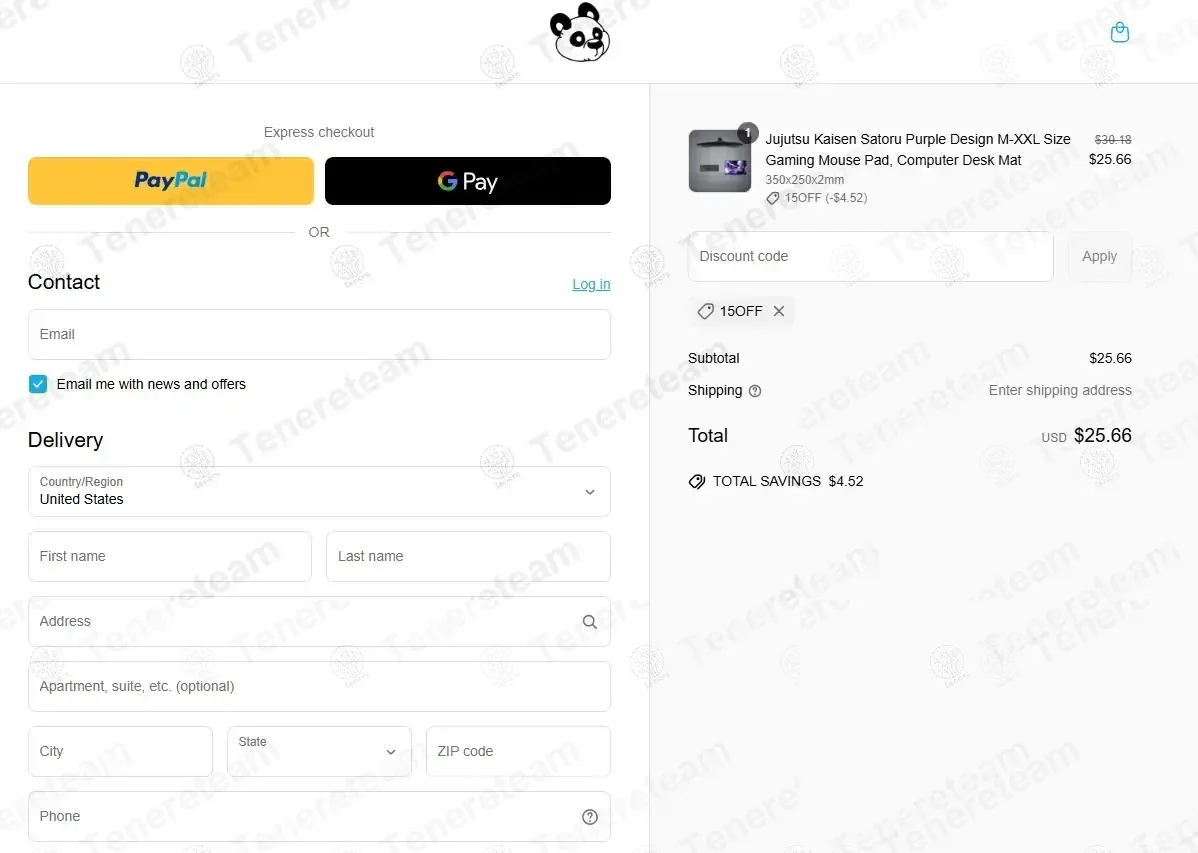Viewport: 1198px width, 853px height.
Task: Open the mouse pad product thumbnail
Action: click(x=720, y=161)
